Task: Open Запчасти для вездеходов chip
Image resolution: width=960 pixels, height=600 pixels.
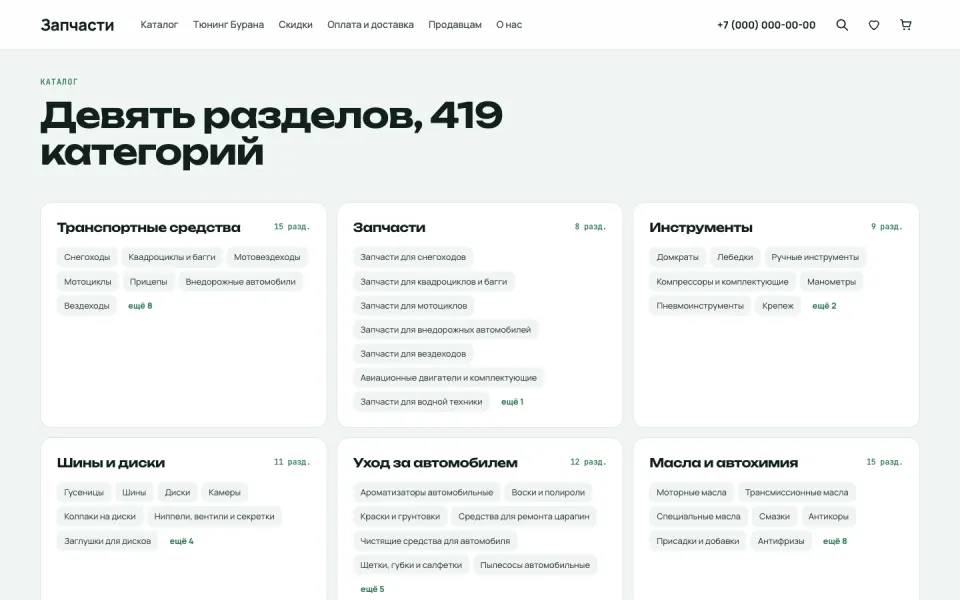Action: pyautogui.click(x=413, y=353)
